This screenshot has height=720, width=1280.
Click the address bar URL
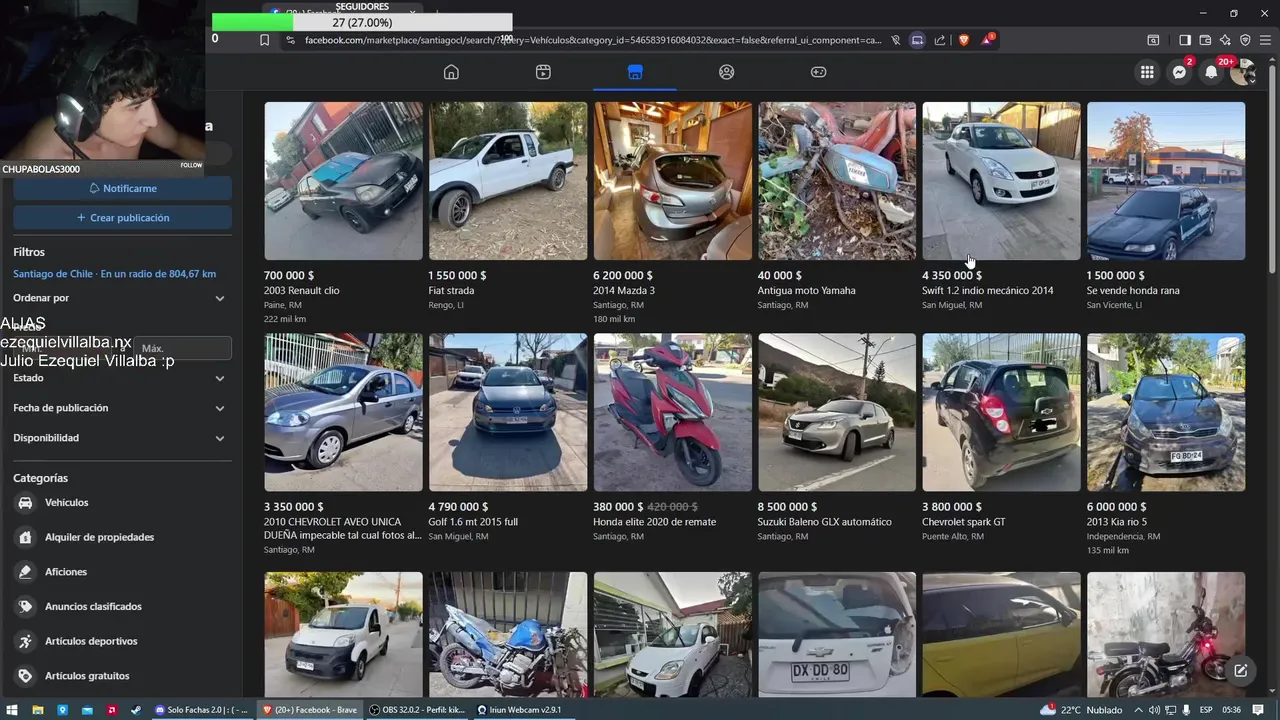593,40
